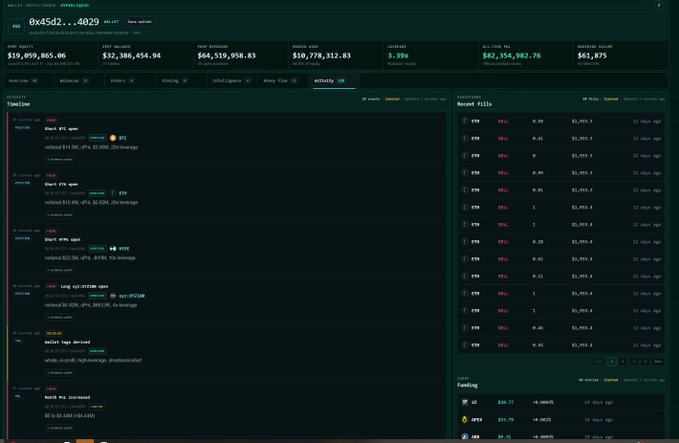Expand evidence details under Short ETH open
The image size is (679, 443).
(x=60, y=215)
